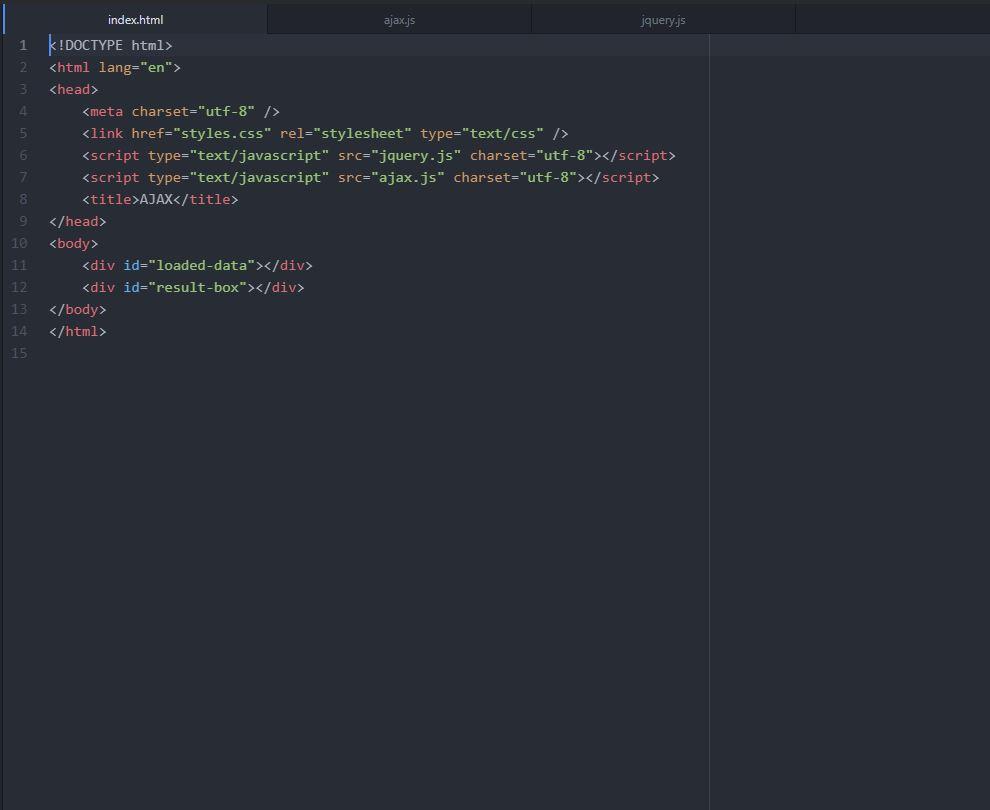Click the closing html tag
This screenshot has height=810, width=990.
coord(78,331)
